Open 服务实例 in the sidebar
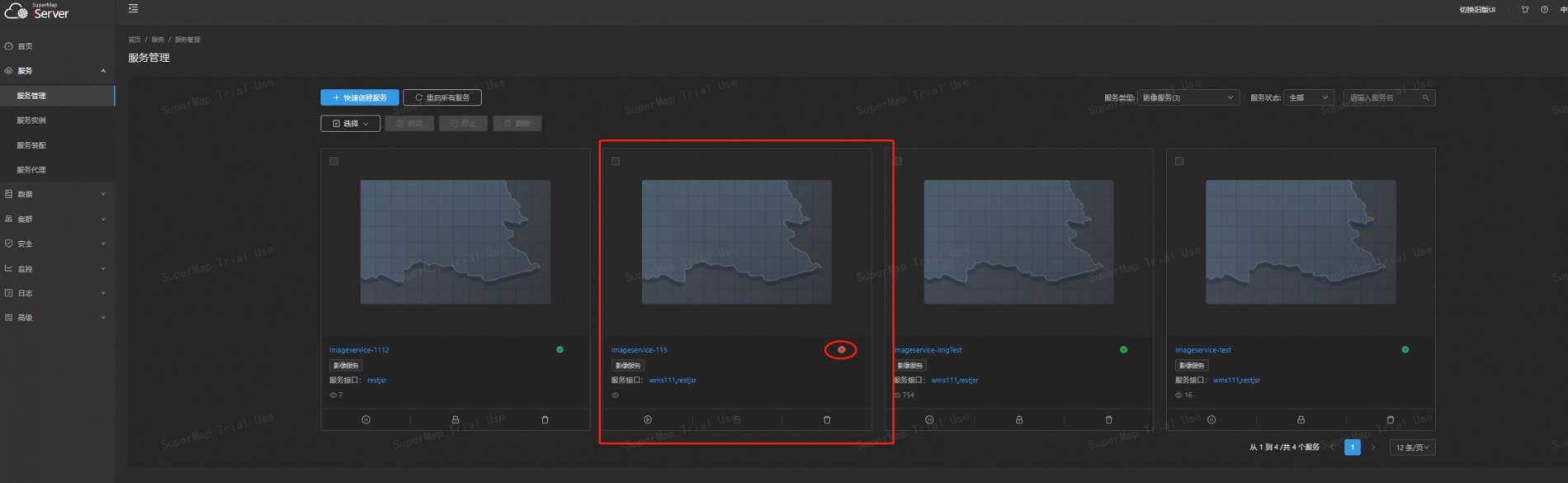The height and width of the screenshot is (483, 1568). click(57, 121)
